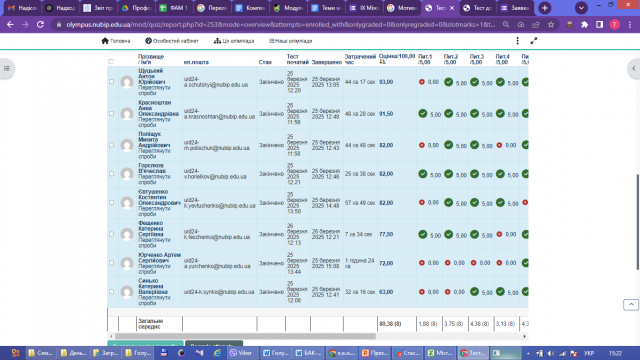This screenshot has height=360, width=640.
Task: Sort table by Затрачений час column
Action: tap(360, 59)
